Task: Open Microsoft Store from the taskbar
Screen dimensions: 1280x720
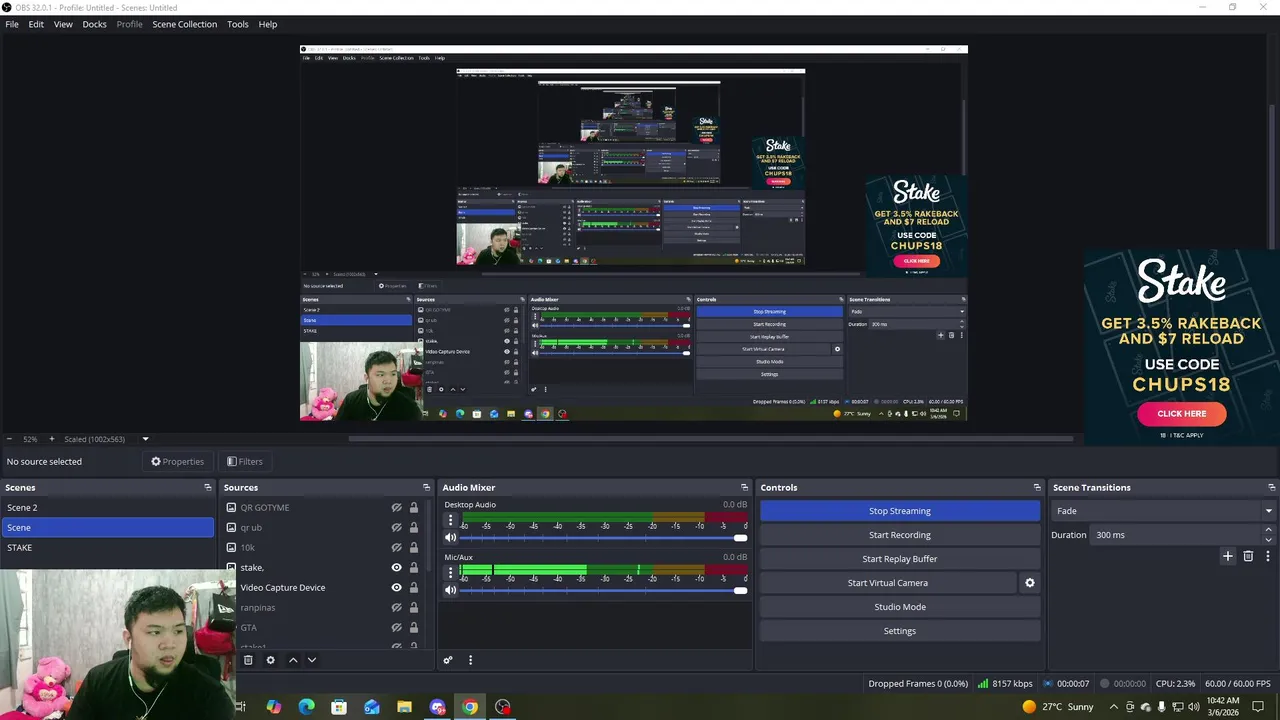Action: pos(339,707)
